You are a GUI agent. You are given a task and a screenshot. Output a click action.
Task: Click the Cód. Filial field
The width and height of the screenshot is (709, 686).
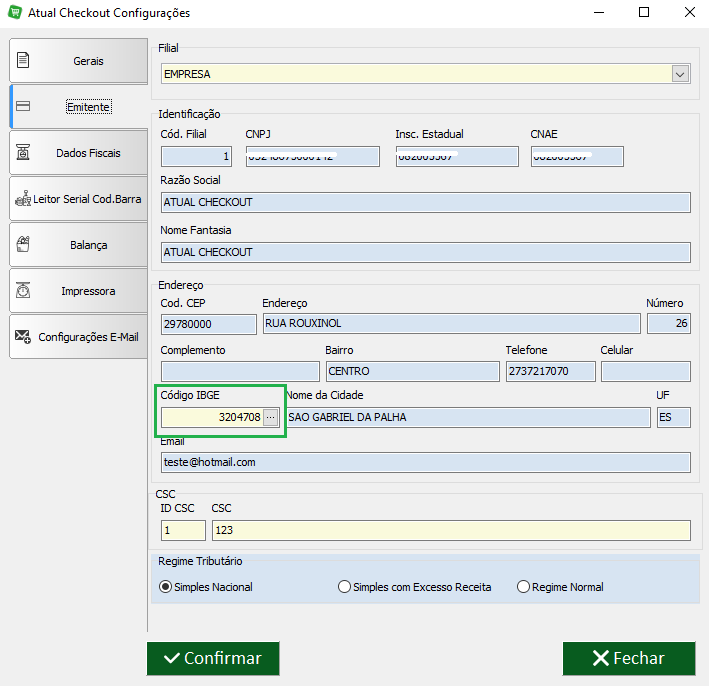(196, 156)
